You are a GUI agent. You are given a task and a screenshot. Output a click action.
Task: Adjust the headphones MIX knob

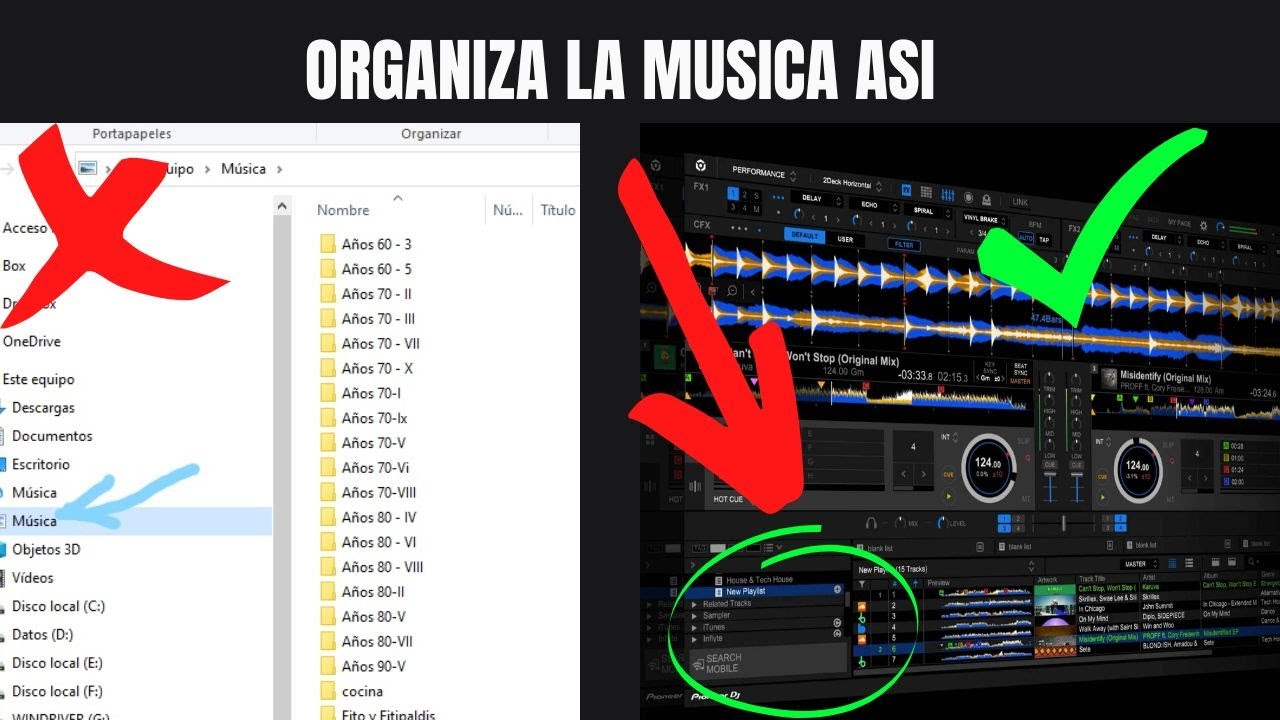click(x=901, y=522)
